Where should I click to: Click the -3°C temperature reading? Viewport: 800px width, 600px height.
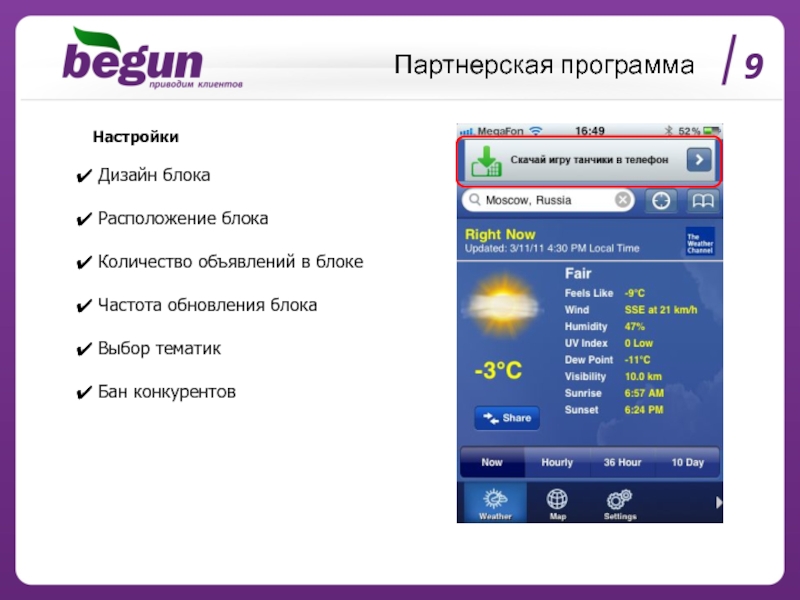[498, 370]
